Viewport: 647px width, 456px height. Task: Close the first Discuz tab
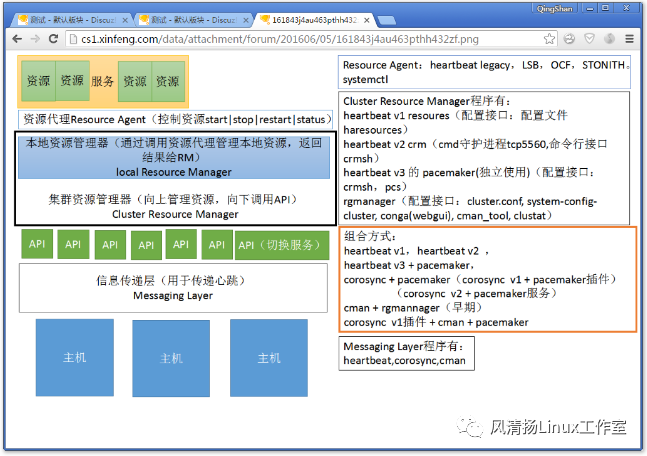coord(125,20)
